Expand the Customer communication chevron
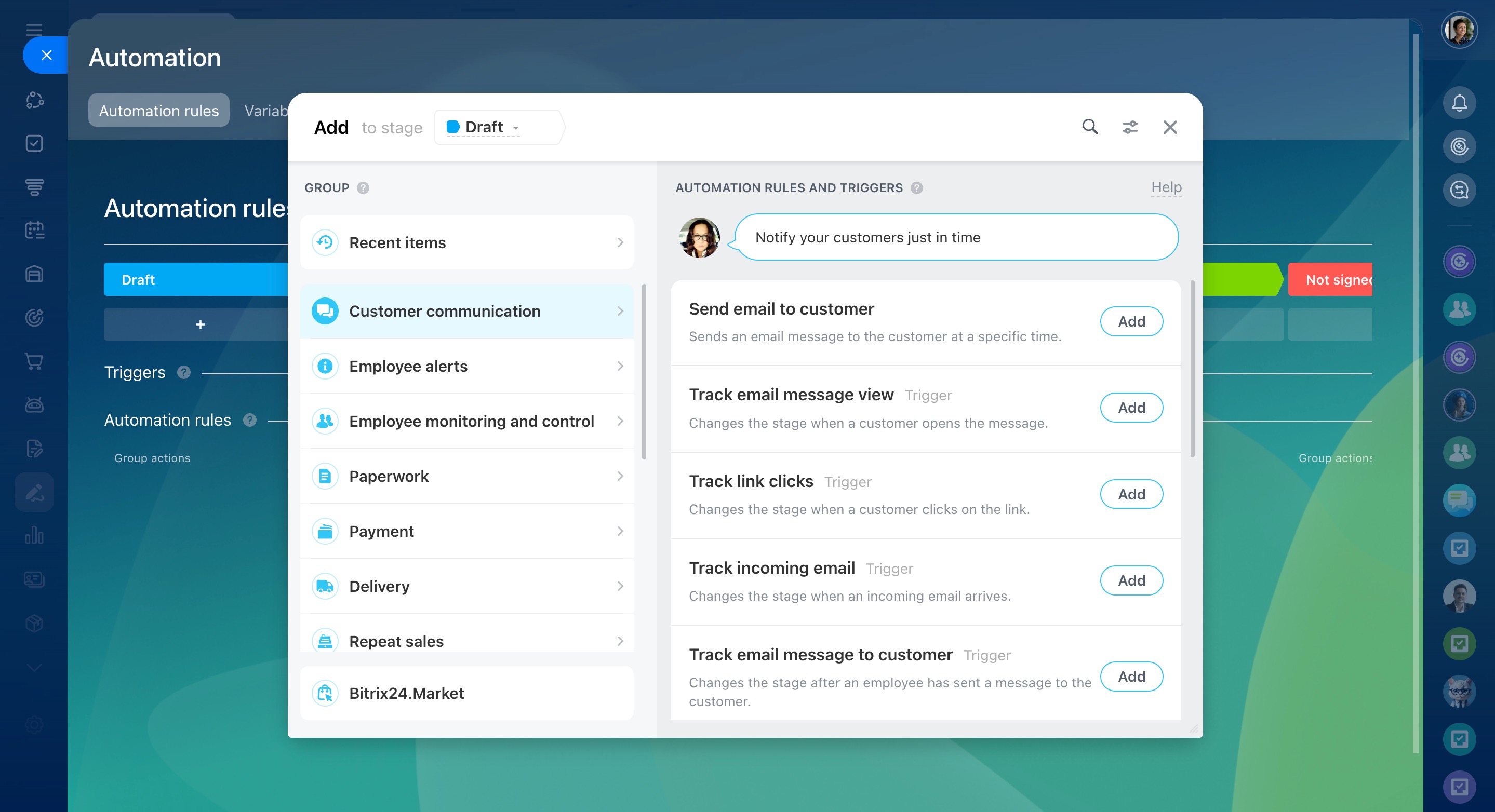This screenshot has height=812, width=1495. pos(620,312)
